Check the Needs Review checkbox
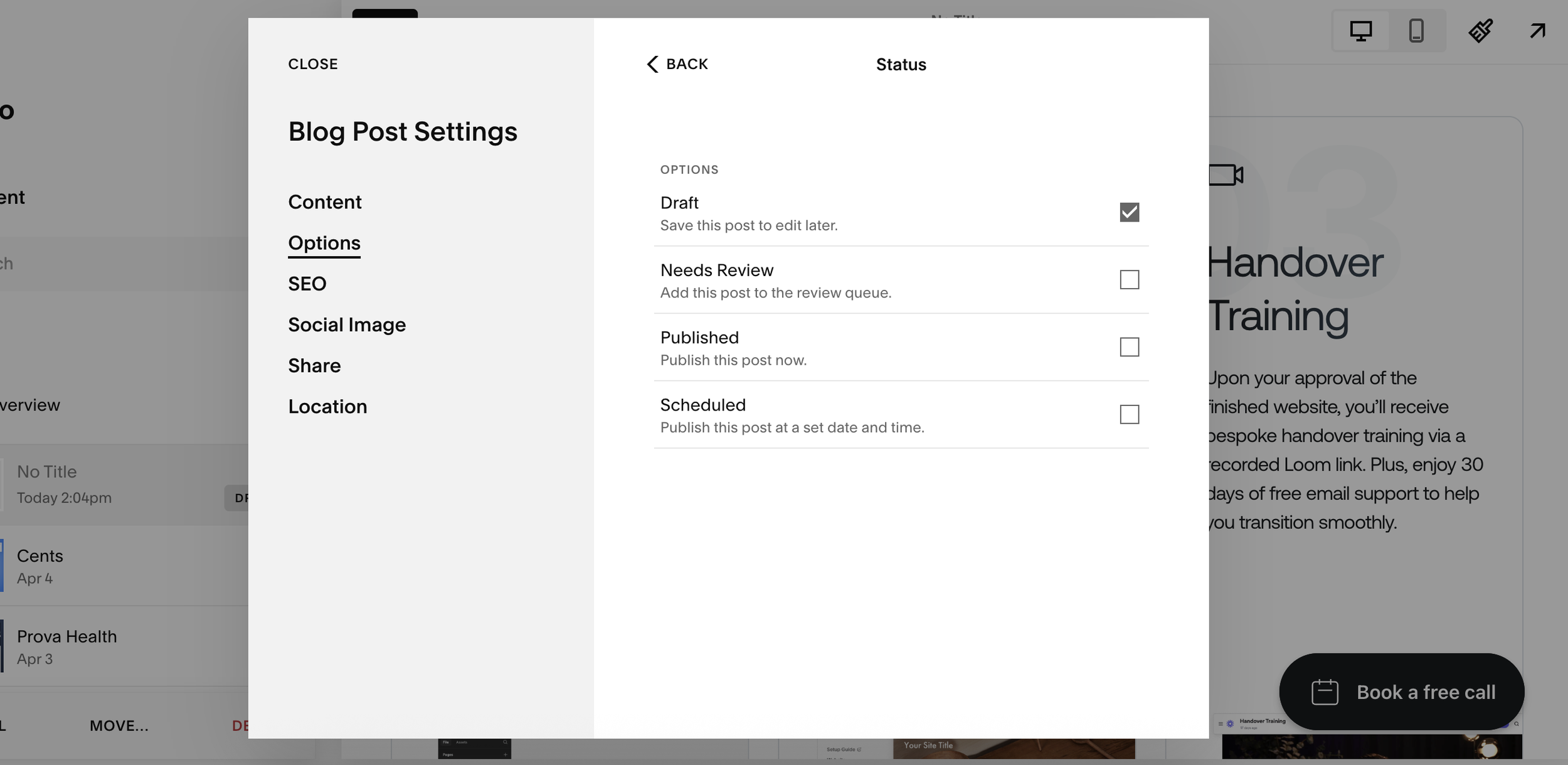1568x765 pixels. point(1129,280)
